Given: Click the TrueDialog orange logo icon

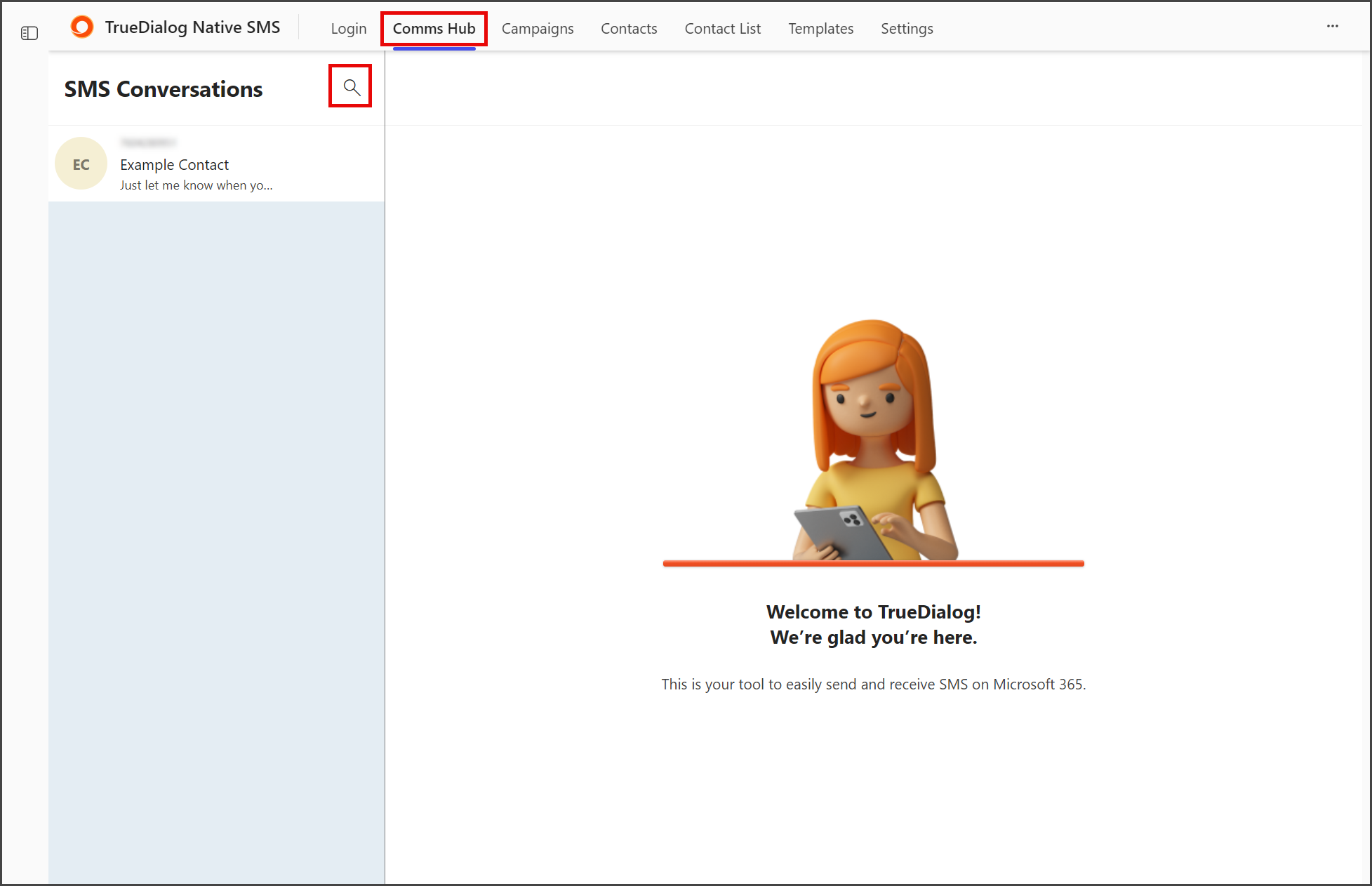Looking at the screenshot, I should pos(82,27).
